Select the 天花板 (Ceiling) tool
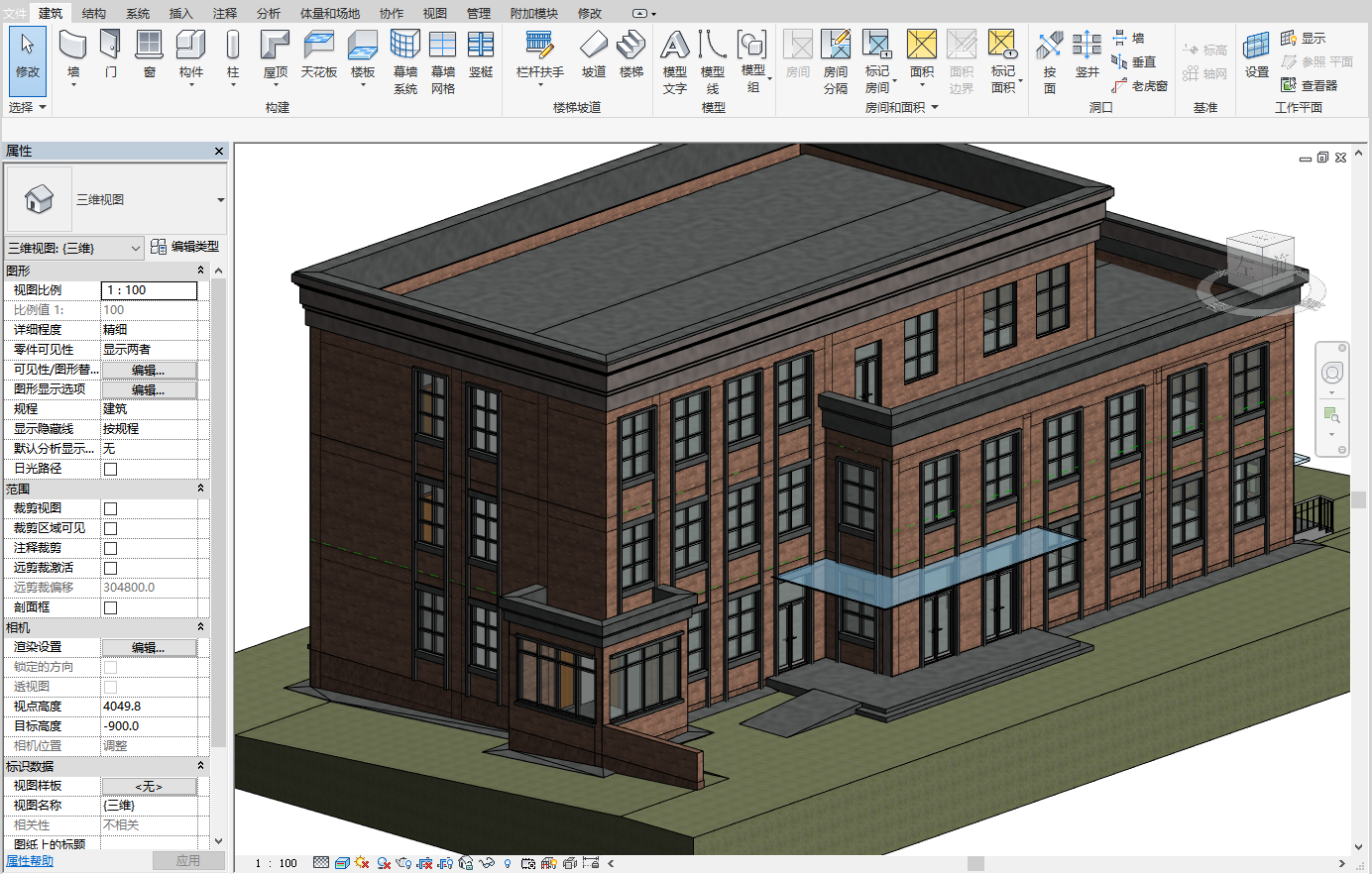Screen dimensions: 1372x874 tap(319, 55)
